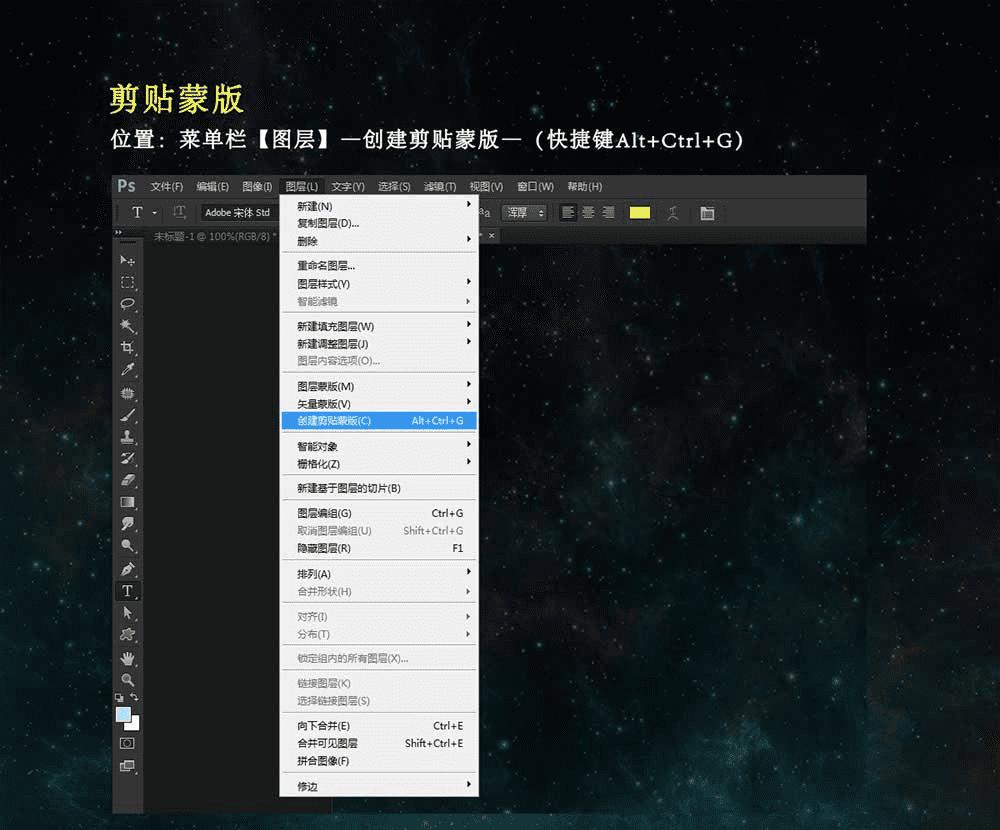The image size is (1000, 830).
Task: Choose 隐藏图层(R) from the menu
Action: pyautogui.click(x=379, y=548)
